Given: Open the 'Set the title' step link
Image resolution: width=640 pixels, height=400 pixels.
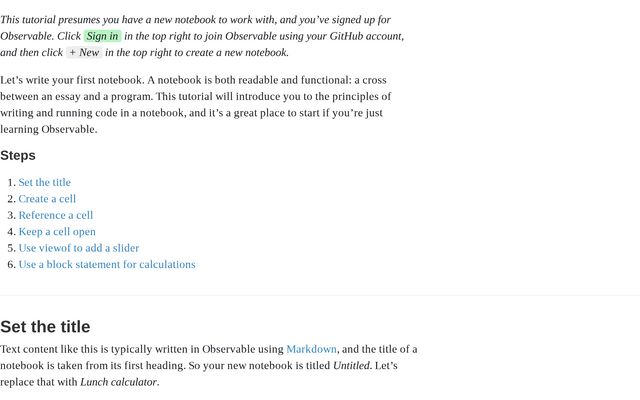Looking at the screenshot, I should pos(44,182).
